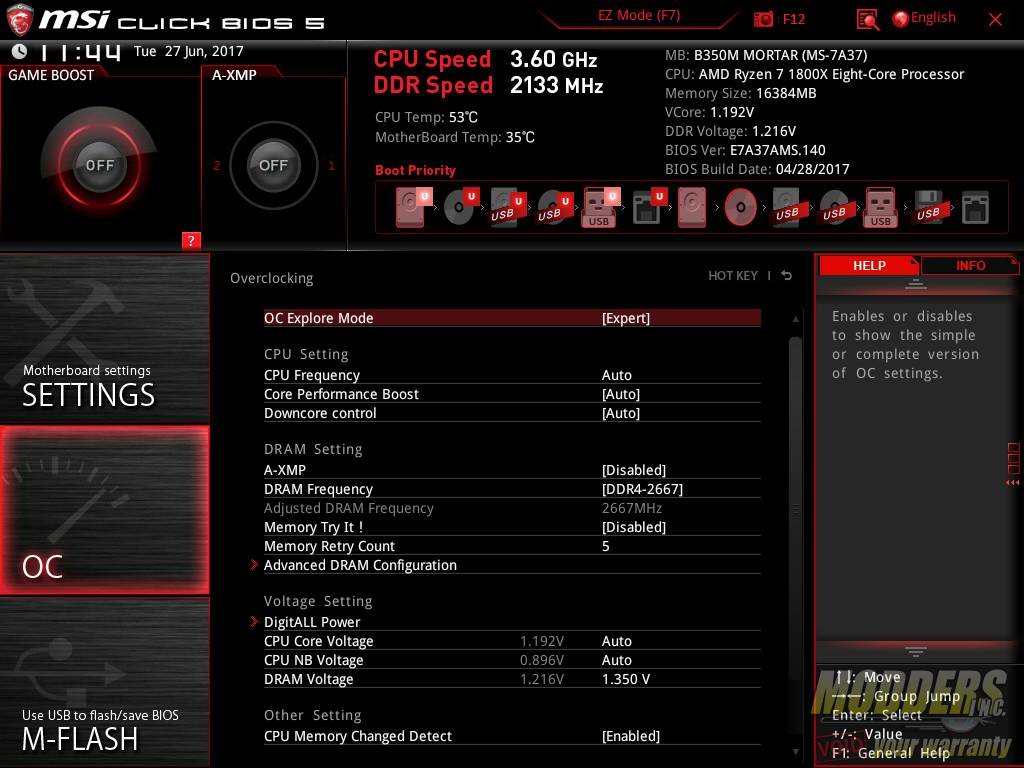Click the Boot Priority label
Viewport: 1024px width, 768px height.
[x=415, y=170]
